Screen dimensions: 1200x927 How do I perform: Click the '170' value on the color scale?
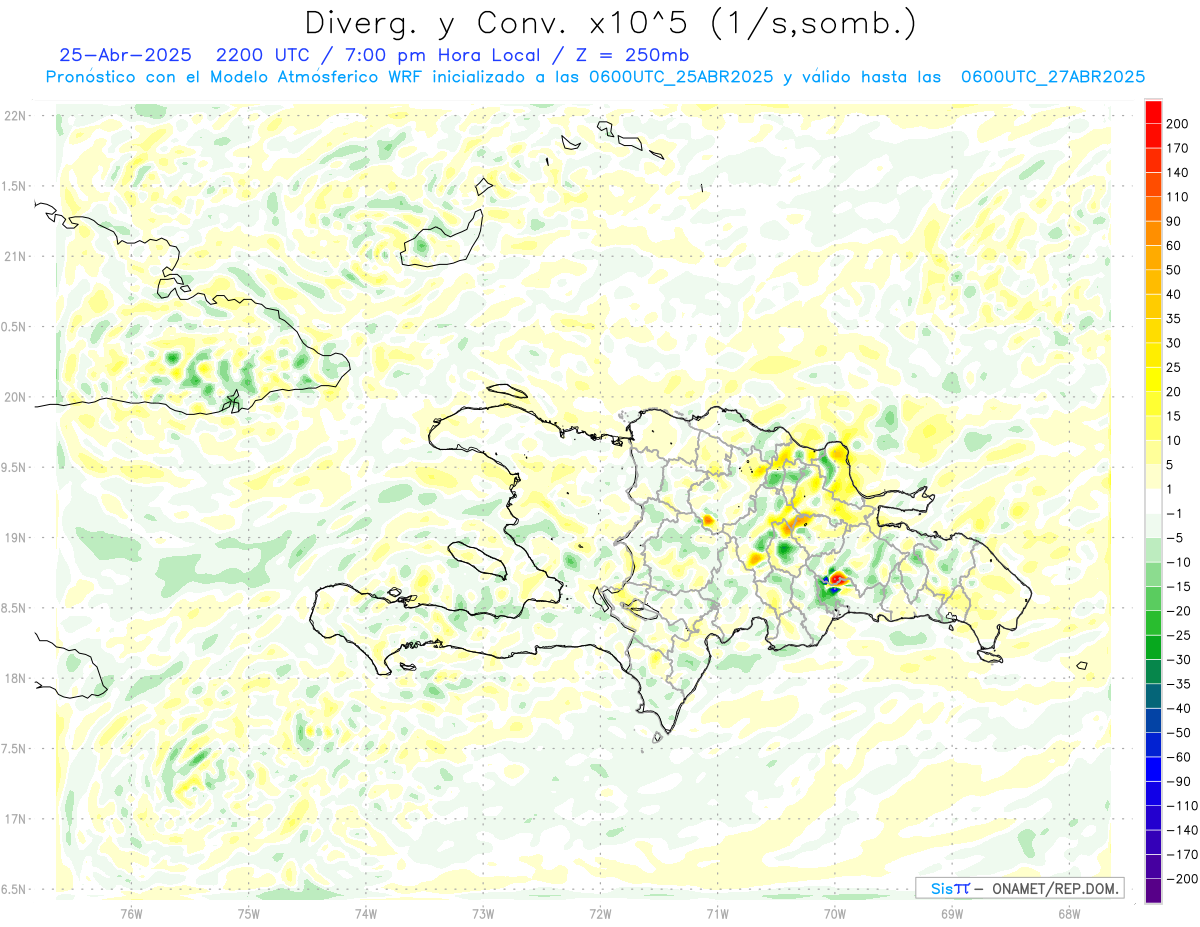(x=1177, y=148)
